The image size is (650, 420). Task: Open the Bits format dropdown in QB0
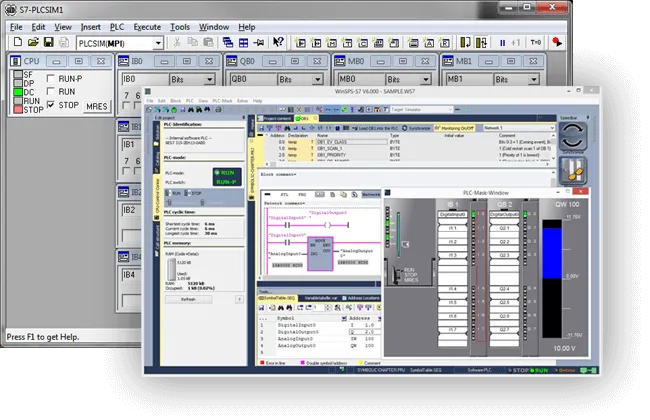(318, 79)
